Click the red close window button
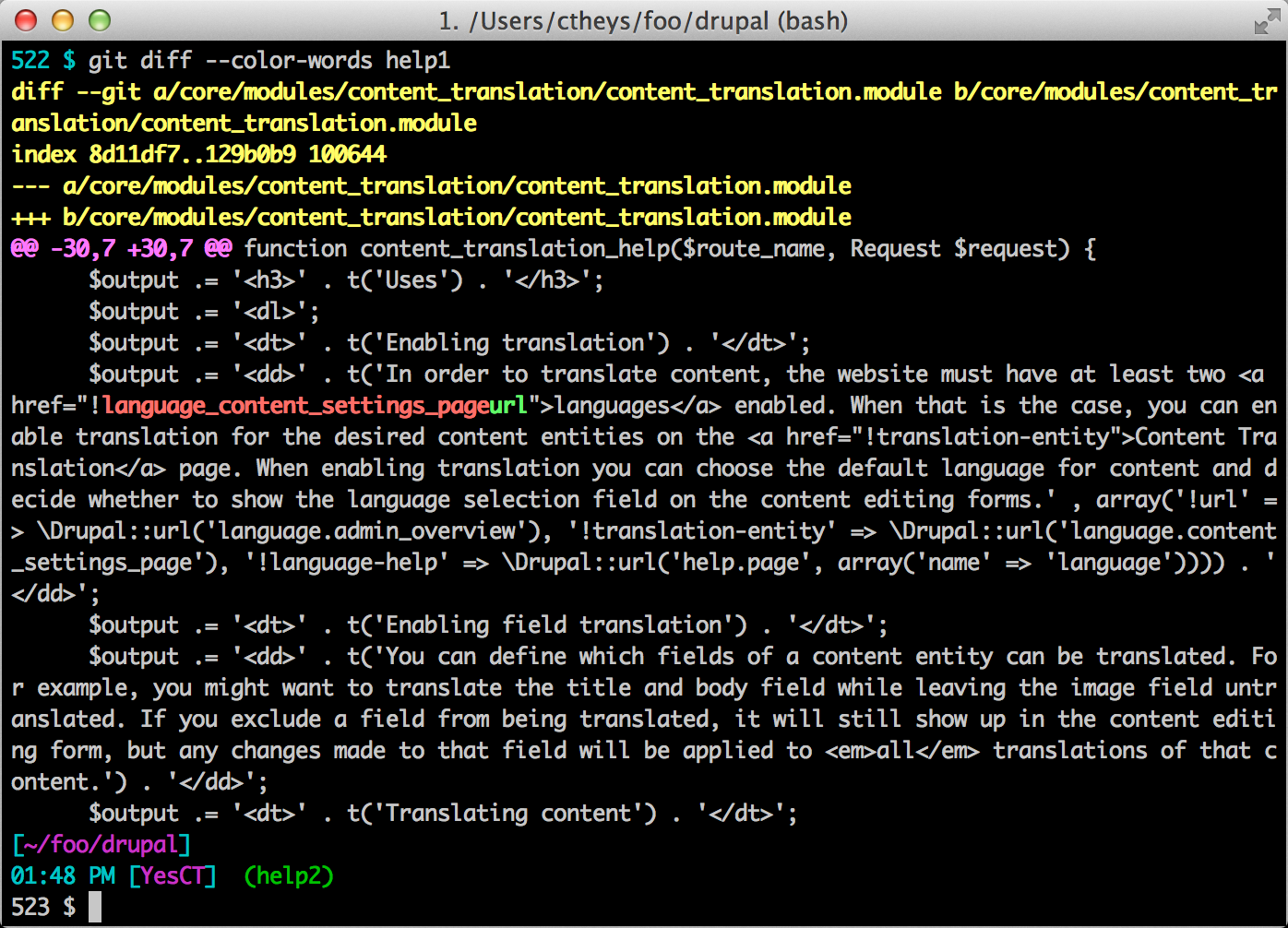The width and height of the screenshot is (1288, 928). pyautogui.click(x=26, y=20)
